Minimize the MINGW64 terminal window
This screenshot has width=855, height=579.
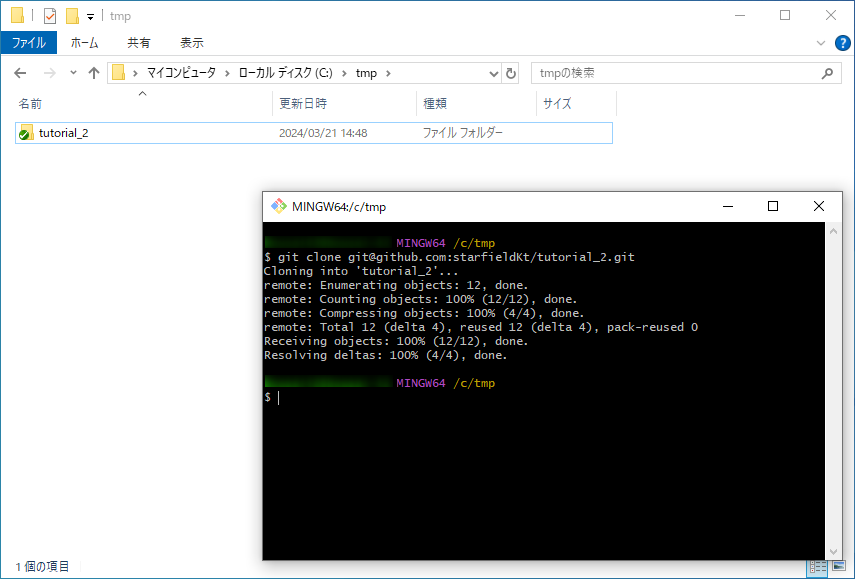coord(728,206)
